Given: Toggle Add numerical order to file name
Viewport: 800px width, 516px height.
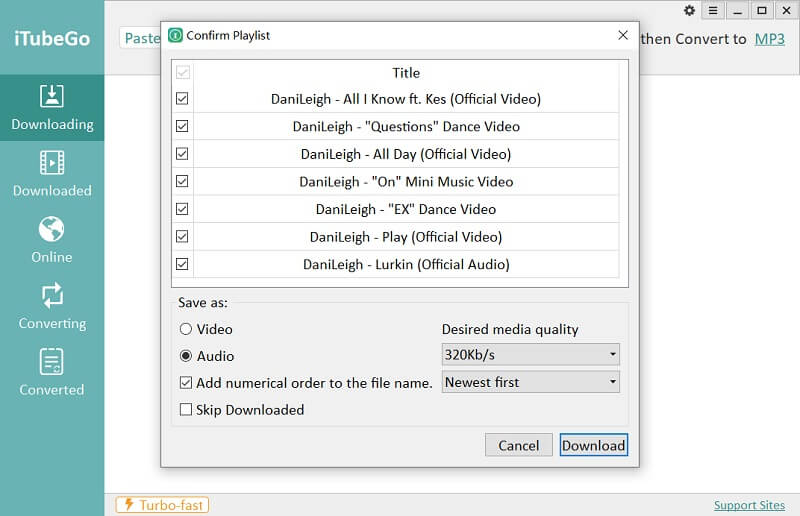Looking at the screenshot, I should 186,383.
